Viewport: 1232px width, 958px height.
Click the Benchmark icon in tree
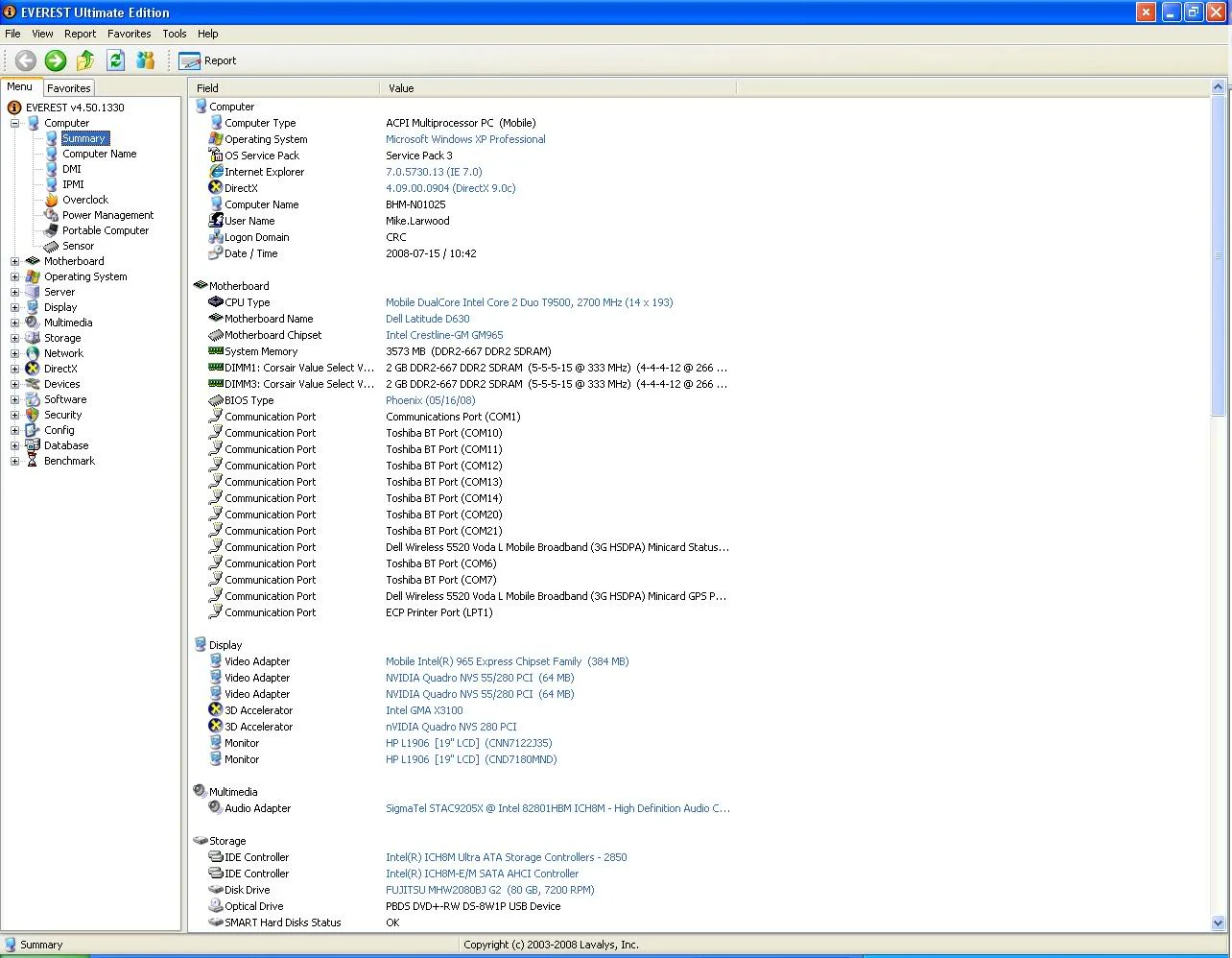(x=33, y=461)
